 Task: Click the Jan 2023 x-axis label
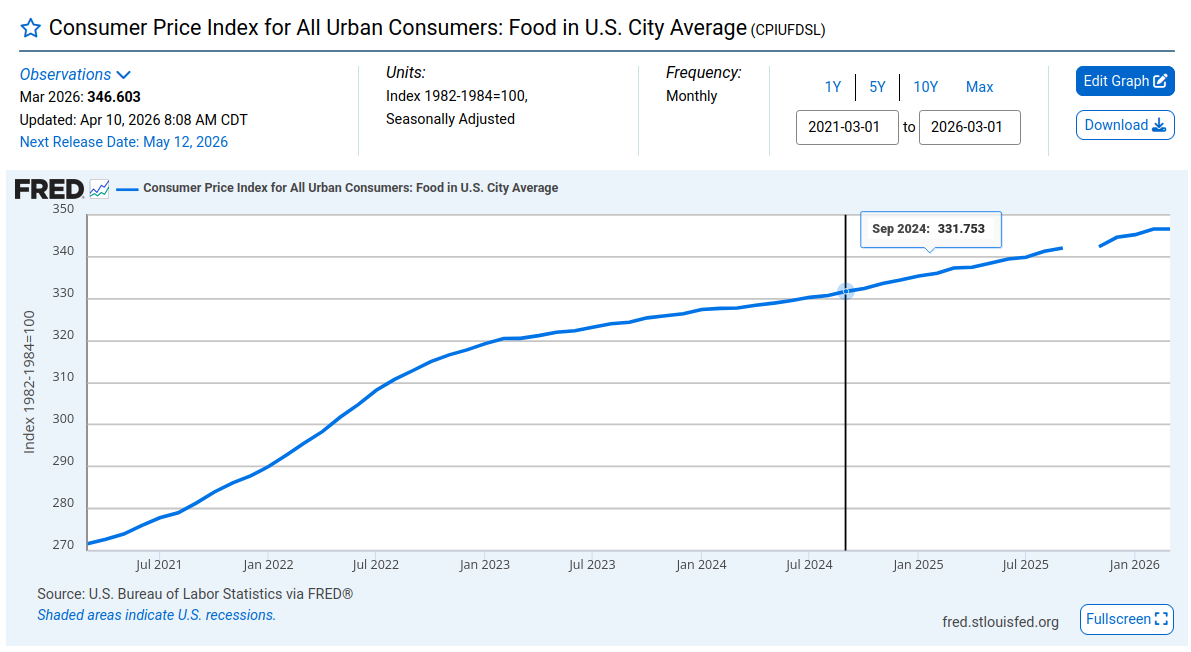pyautogui.click(x=485, y=565)
